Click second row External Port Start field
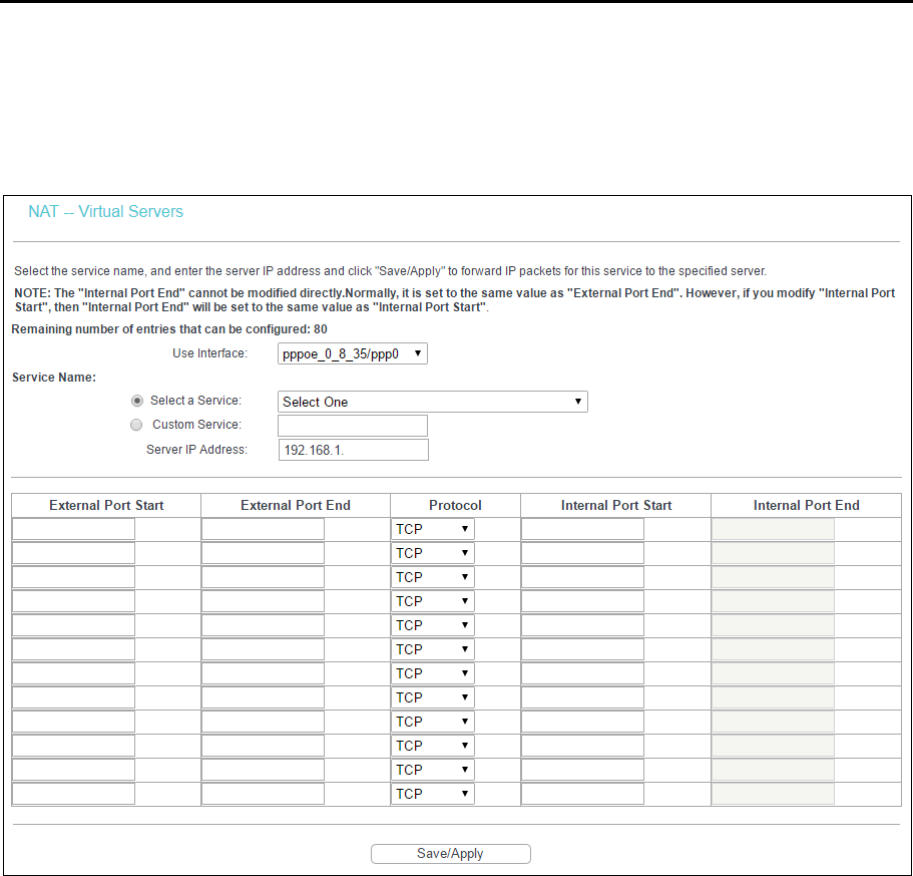Screen dimensions: 913x876 pos(73,553)
